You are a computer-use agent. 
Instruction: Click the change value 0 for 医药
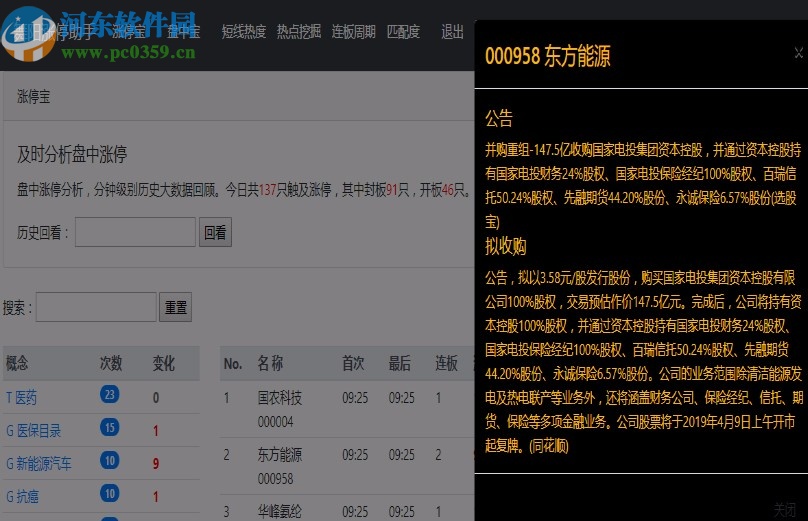(156, 398)
